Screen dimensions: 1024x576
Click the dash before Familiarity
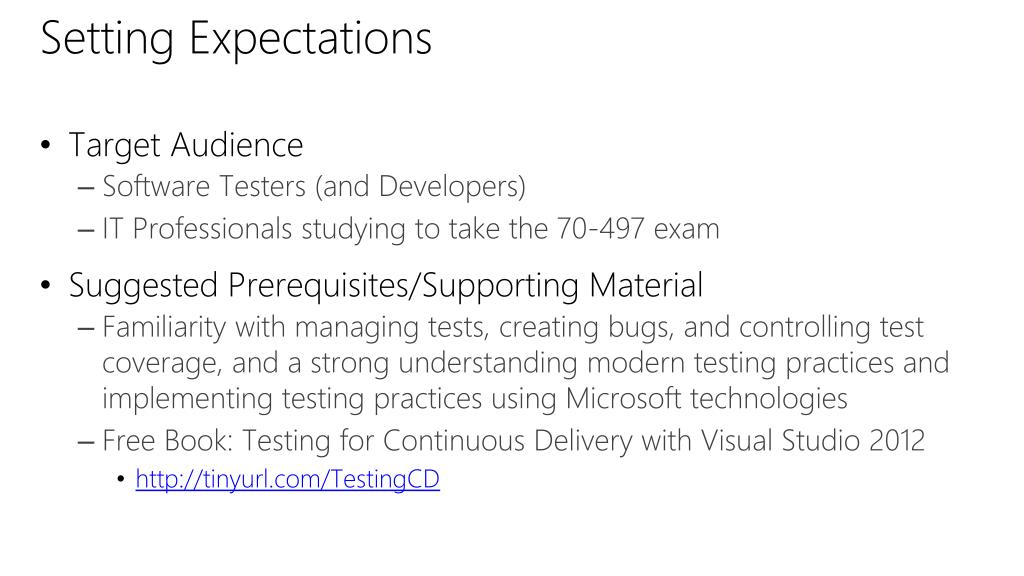[86, 328]
